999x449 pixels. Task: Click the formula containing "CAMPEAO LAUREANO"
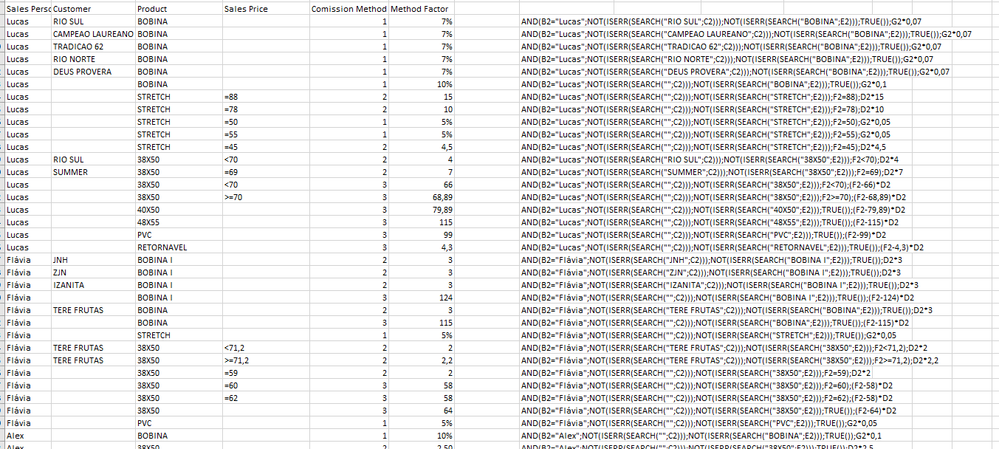click(747, 34)
